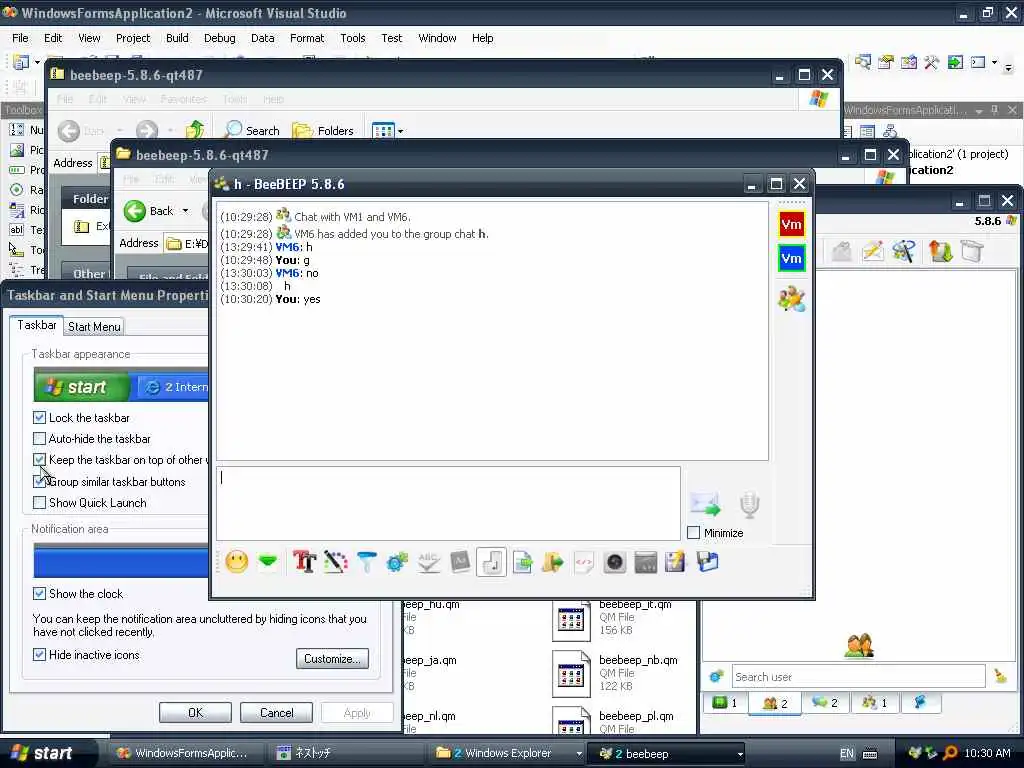The image size is (1024, 768).
Task: Click the green Back button in Explorer
Action: coord(150,211)
